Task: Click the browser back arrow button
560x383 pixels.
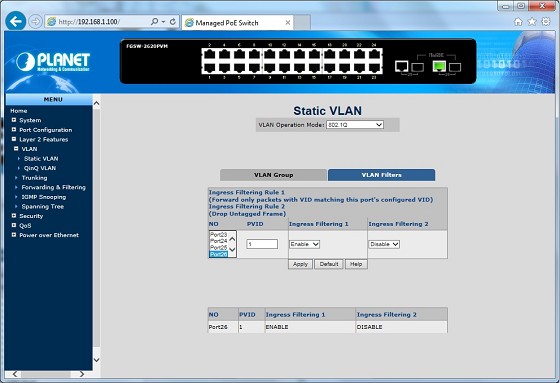Action: tap(16, 21)
